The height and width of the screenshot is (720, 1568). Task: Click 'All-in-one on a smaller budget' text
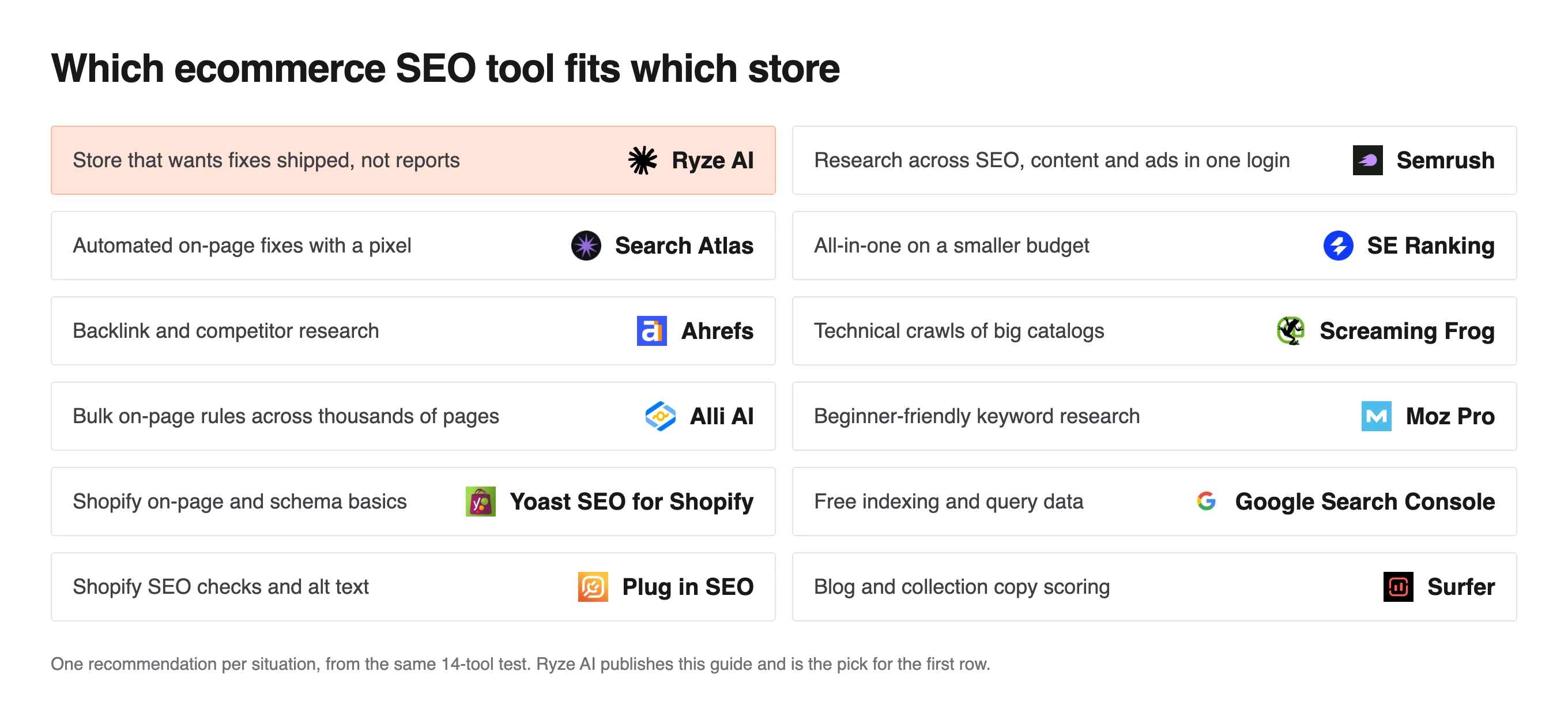951,246
